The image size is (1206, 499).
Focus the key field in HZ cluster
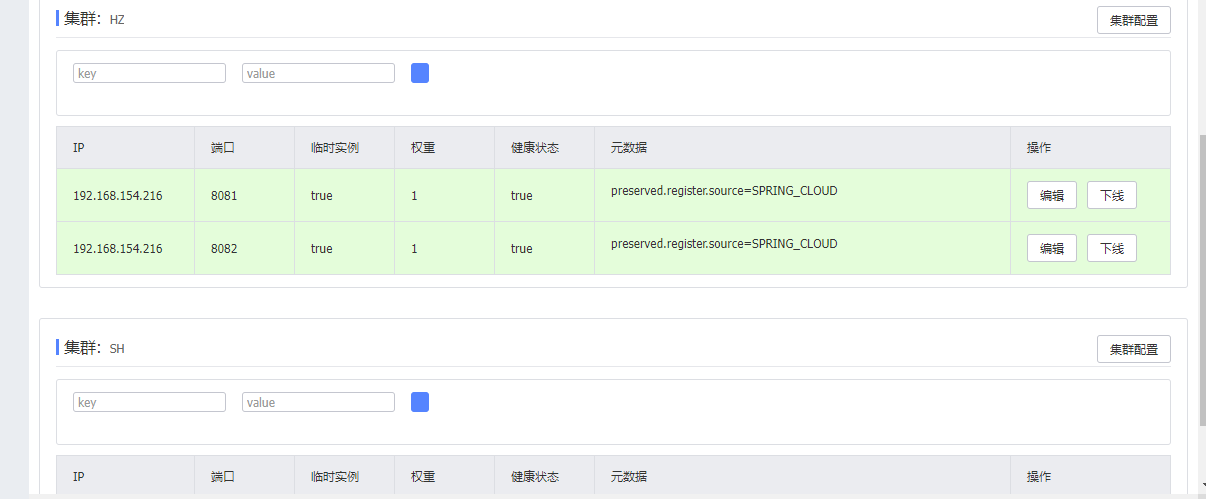click(150, 73)
